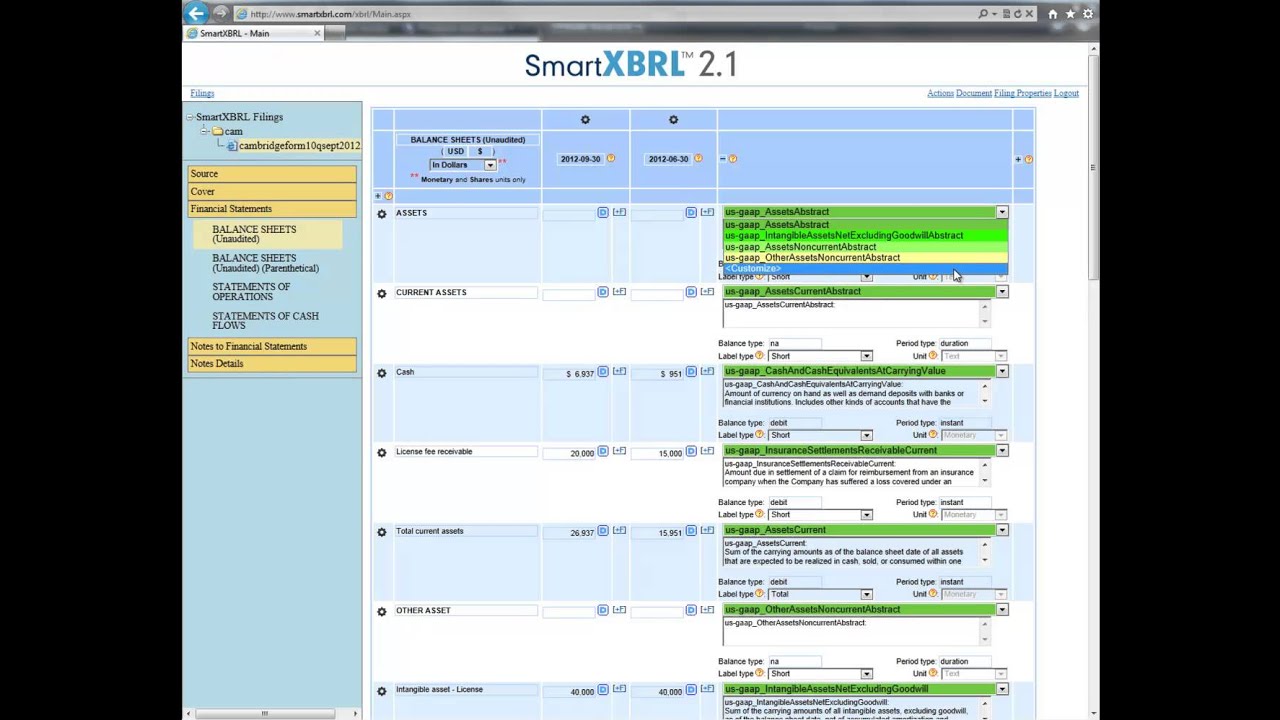The image size is (1280, 720).
Task: Open settings gear above 2012-06-30 column
Action: (x=673, y=120)
